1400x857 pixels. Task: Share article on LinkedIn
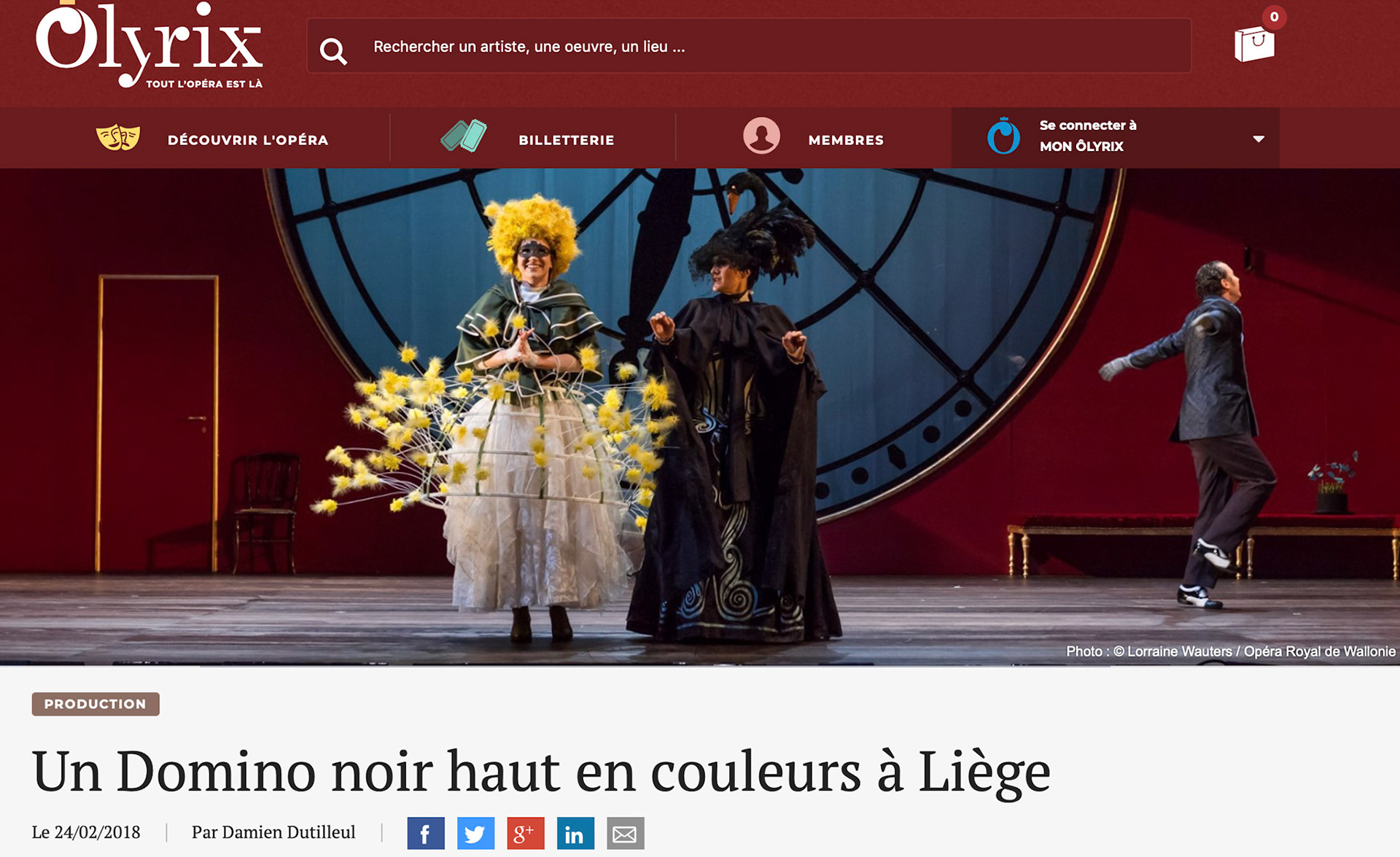pos(575,834)
